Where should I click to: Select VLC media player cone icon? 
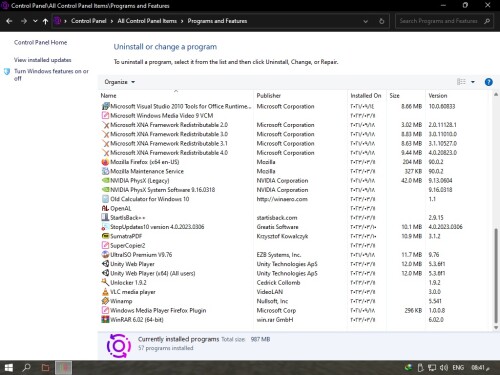(105, 292)
